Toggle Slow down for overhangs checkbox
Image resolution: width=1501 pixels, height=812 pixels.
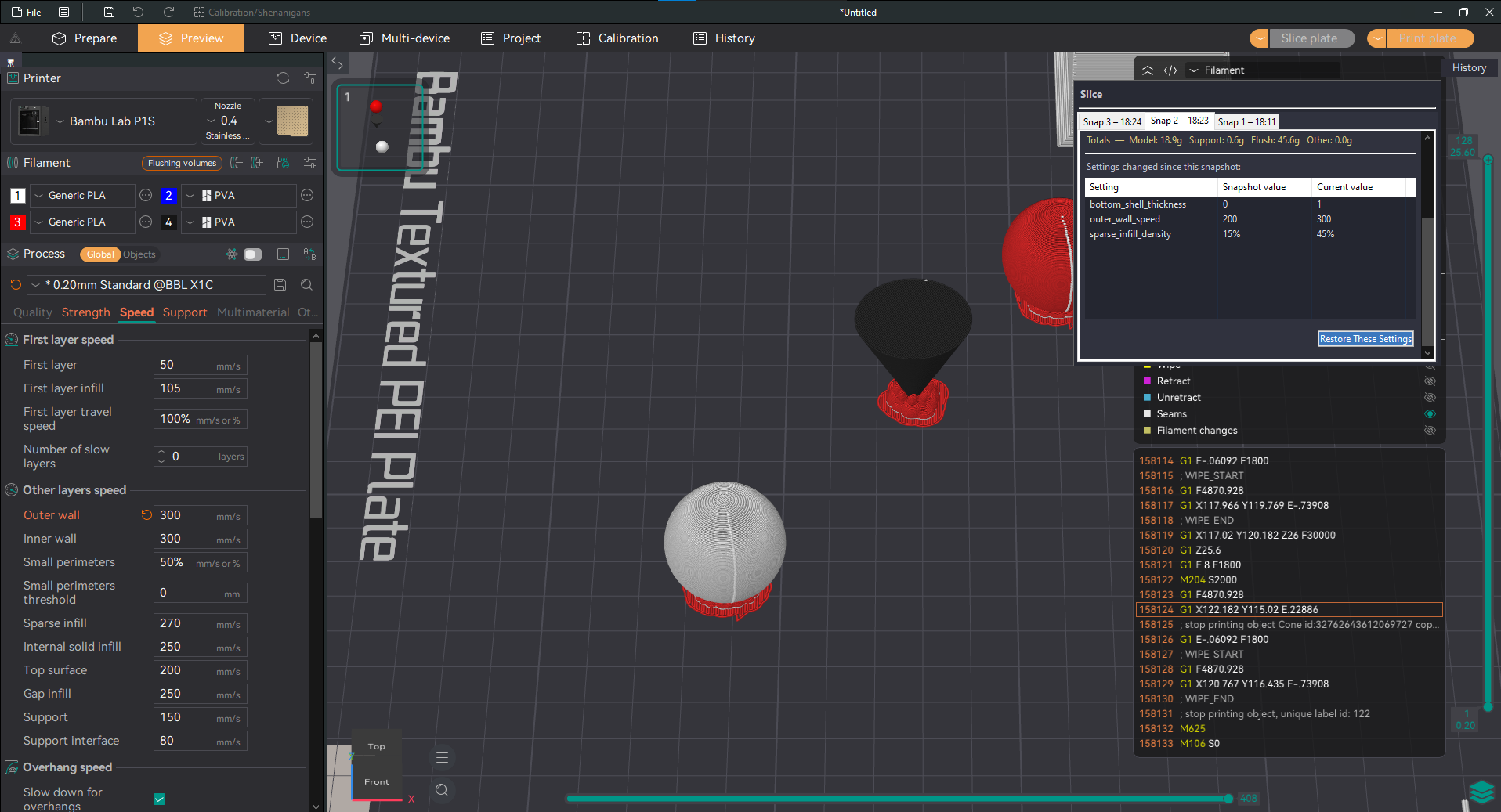pos(160,799)
